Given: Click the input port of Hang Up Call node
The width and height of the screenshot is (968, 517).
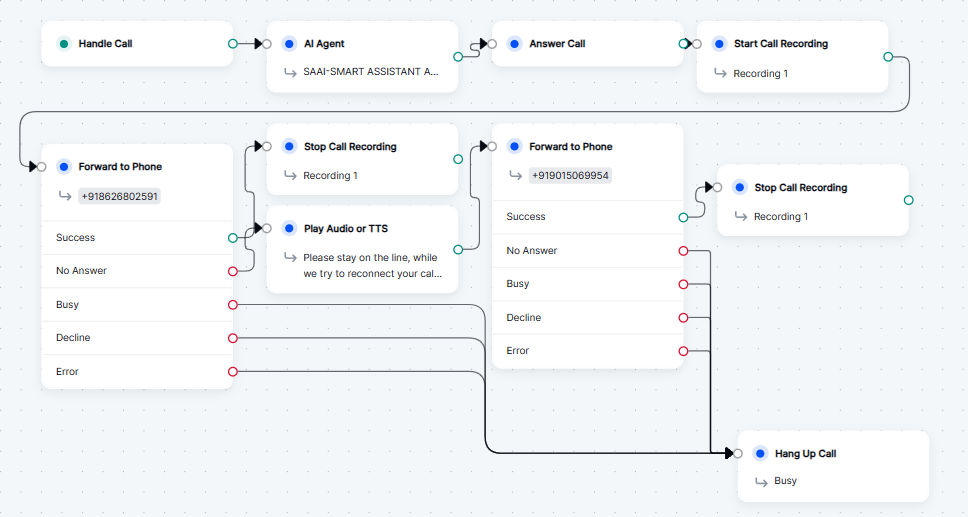Looking at the screenshot, I should 738,454.
